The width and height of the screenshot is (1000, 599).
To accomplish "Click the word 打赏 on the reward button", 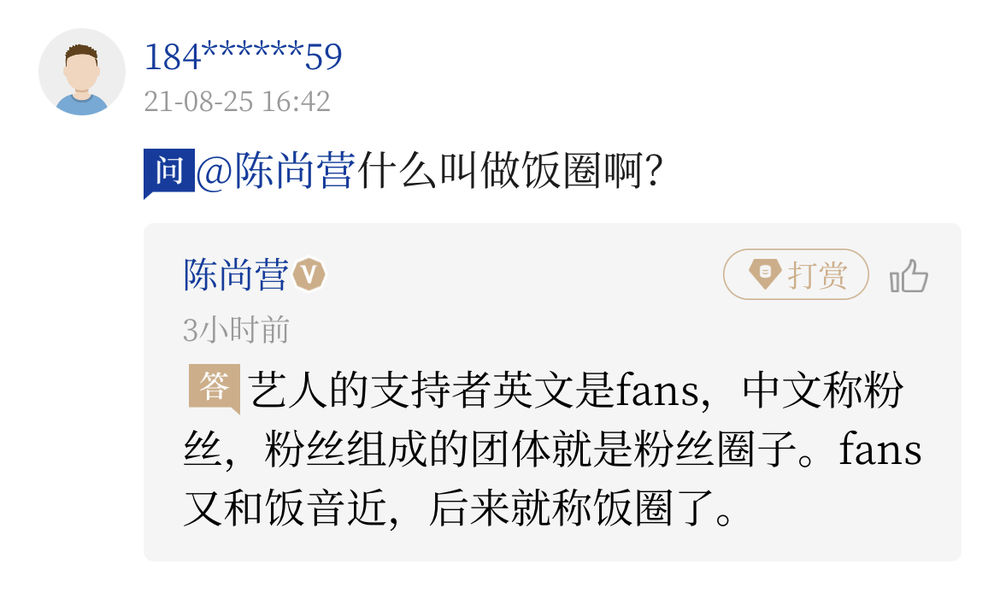I will pyautogui.click(x=817, y=275).
